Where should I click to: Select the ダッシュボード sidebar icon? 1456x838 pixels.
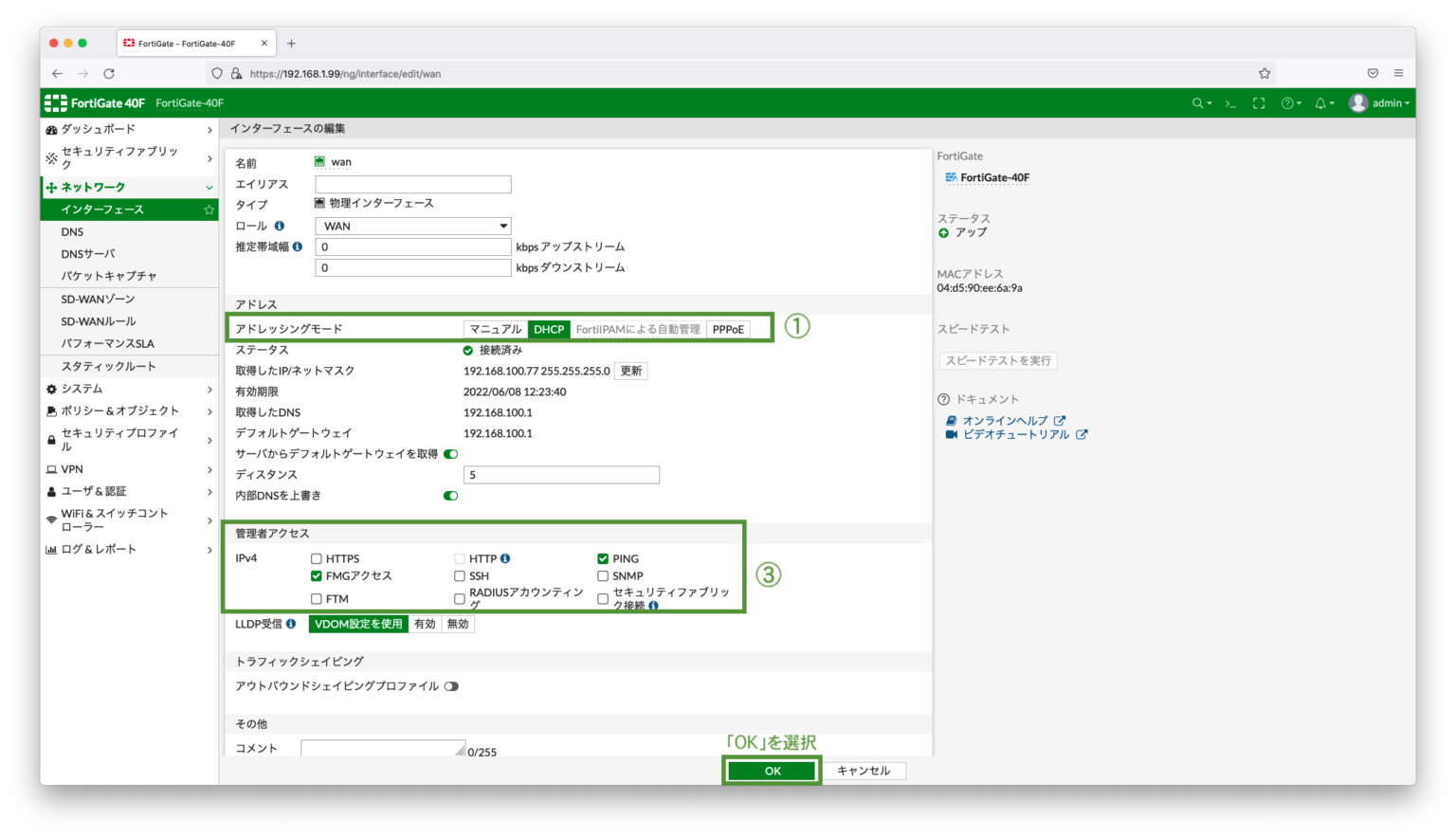pos(50,129)
